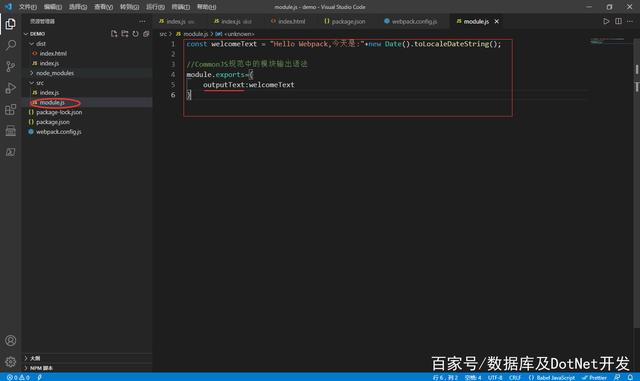Open the Source Control view
Image resolution: width=640 pixels, height=381 pixels.
pos(11,66)
